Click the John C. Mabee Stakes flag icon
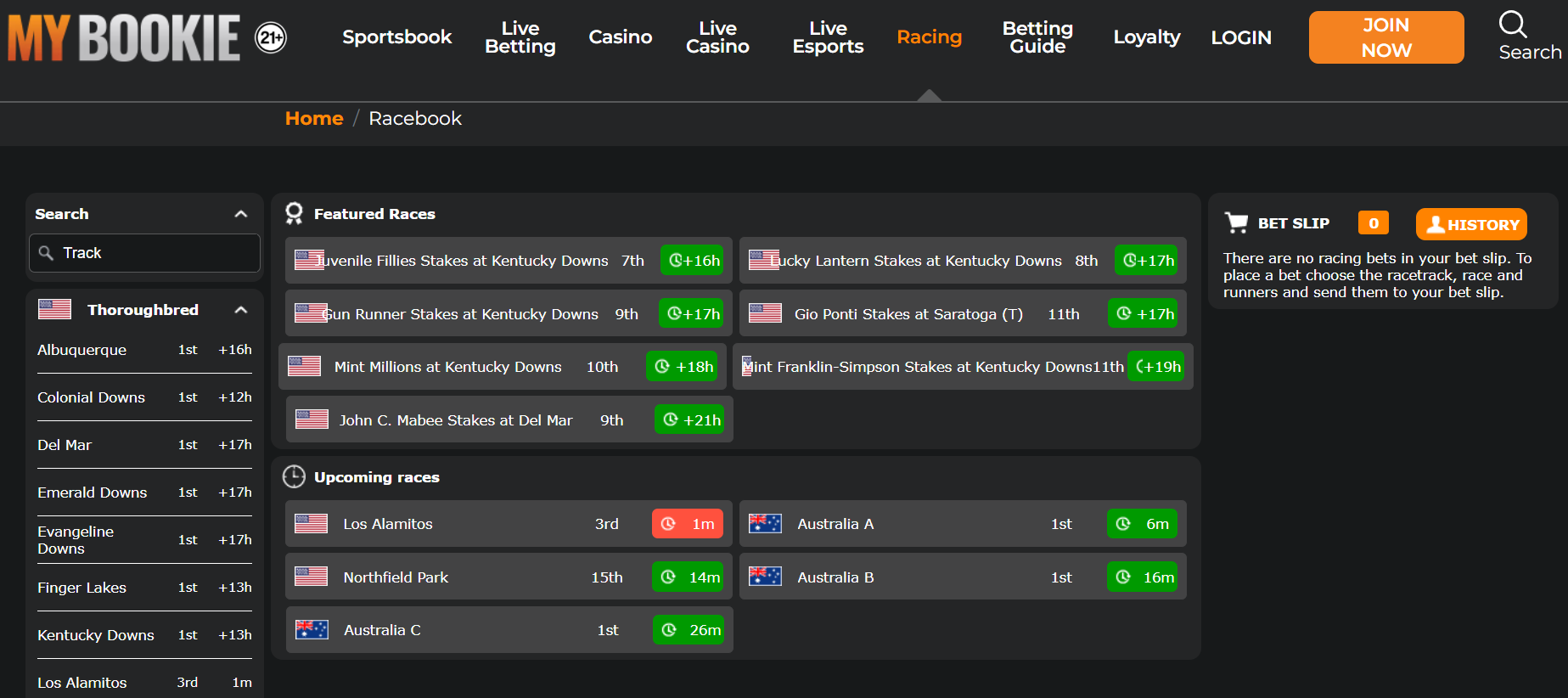 [312, 419]
